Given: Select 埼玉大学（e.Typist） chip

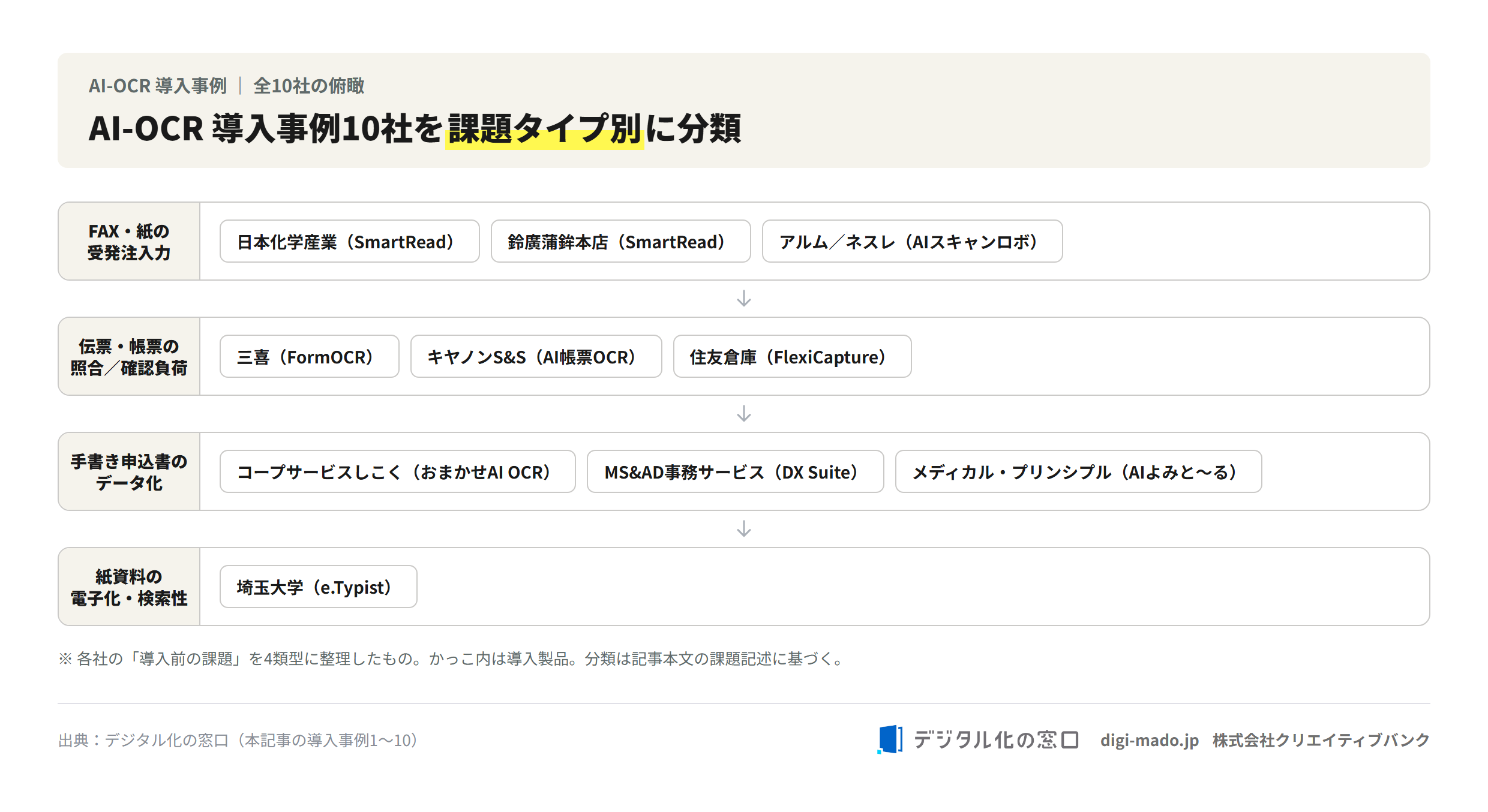Looking at the screenshot, I should (318, 587).
